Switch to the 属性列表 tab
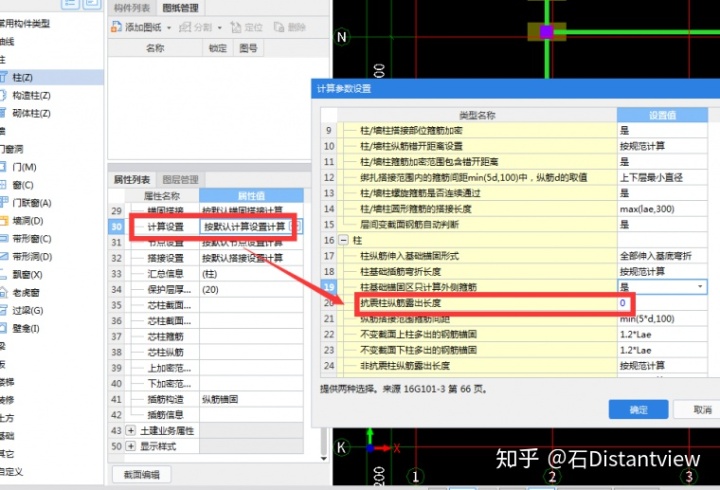 tap(132, 179)
